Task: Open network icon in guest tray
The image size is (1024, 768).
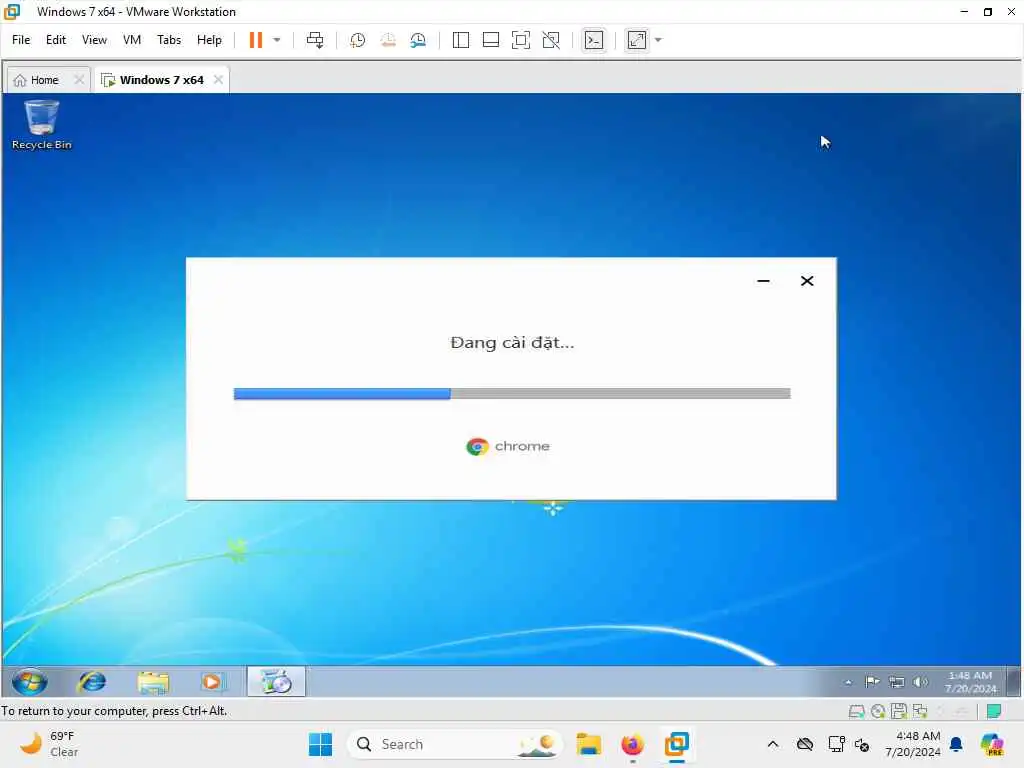Action: click(897, 682)
